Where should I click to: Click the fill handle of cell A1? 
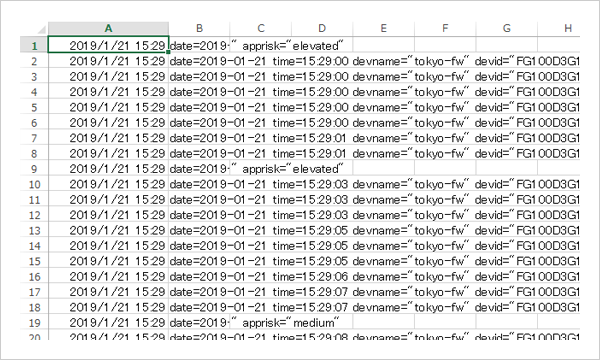tap(168, 52)
